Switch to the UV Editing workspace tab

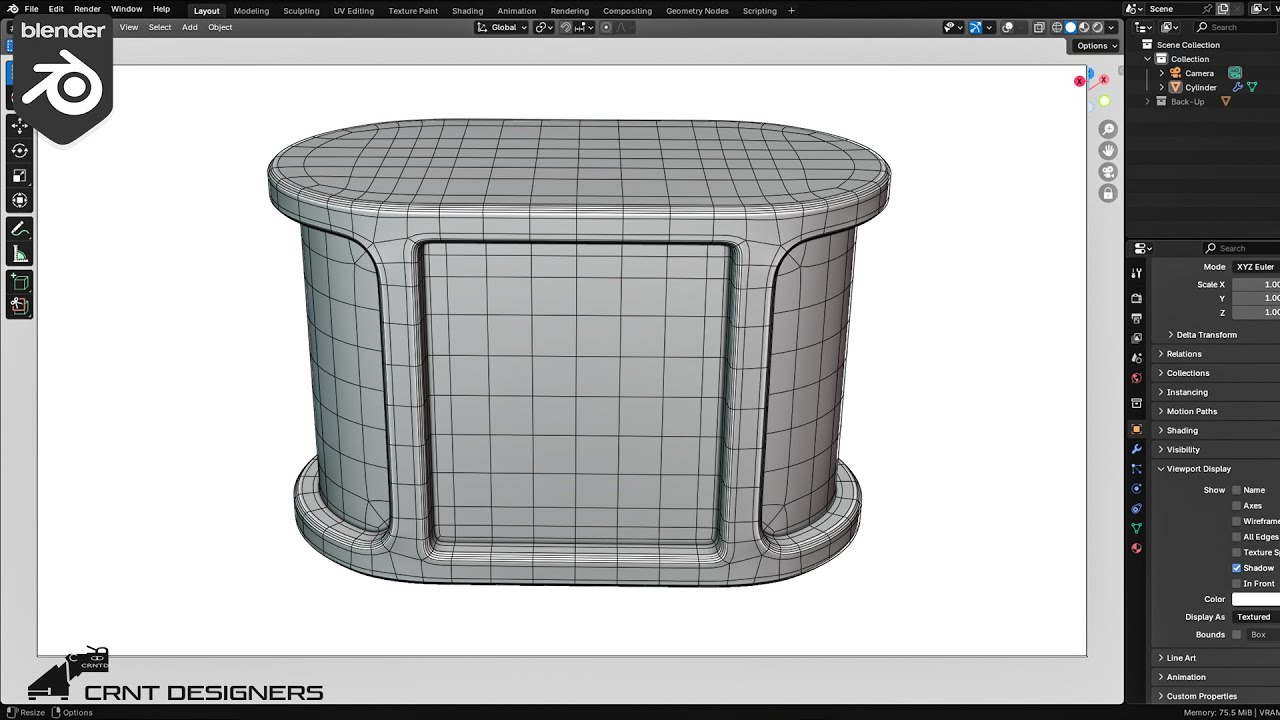[x=354, y=11]
